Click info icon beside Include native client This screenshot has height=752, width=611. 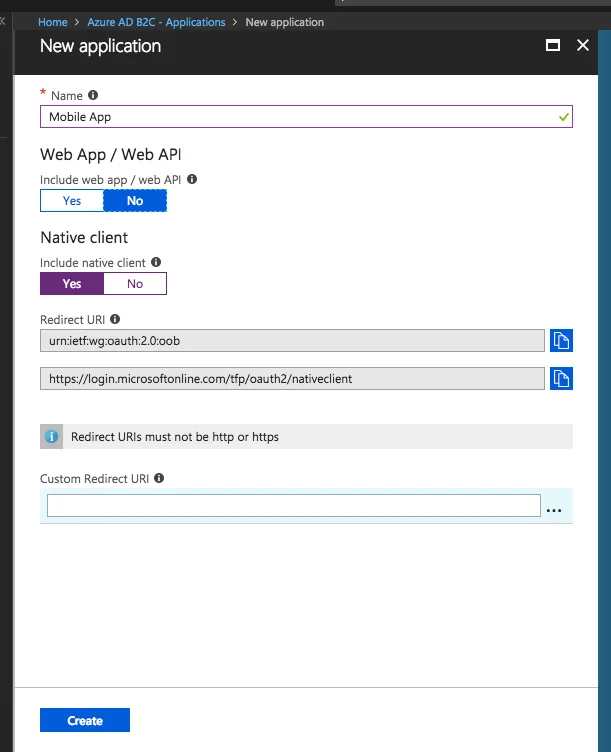[156, 262]
